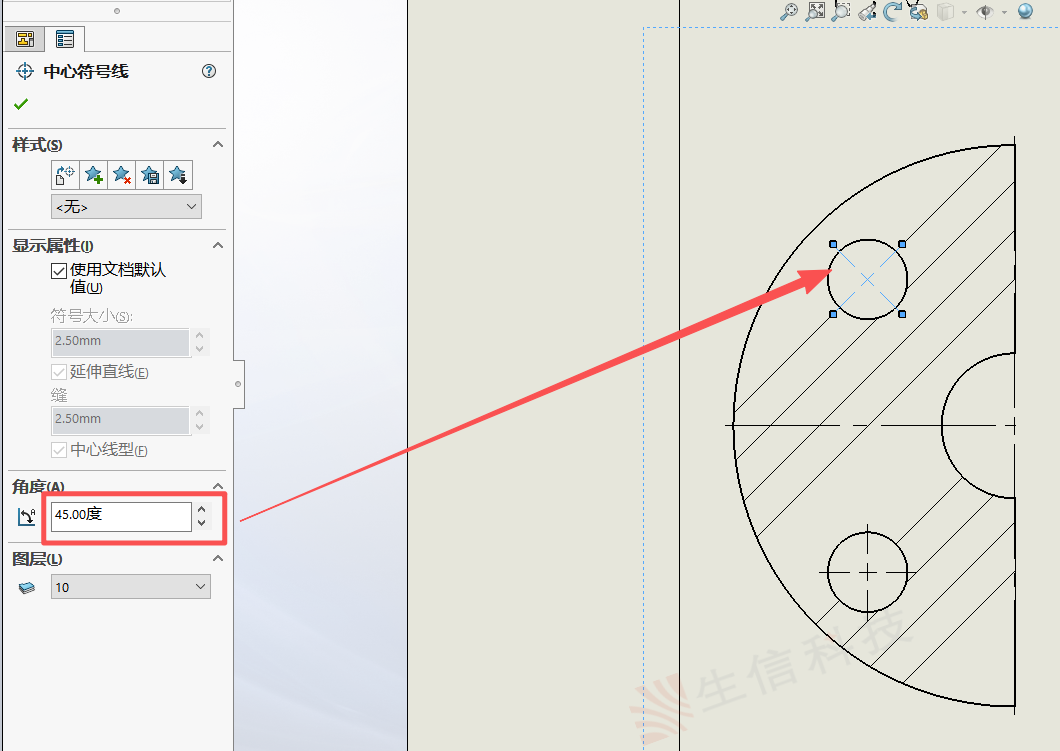
Task: Click the layers icon beside the 10 dropdown
Action: point(26,587)
